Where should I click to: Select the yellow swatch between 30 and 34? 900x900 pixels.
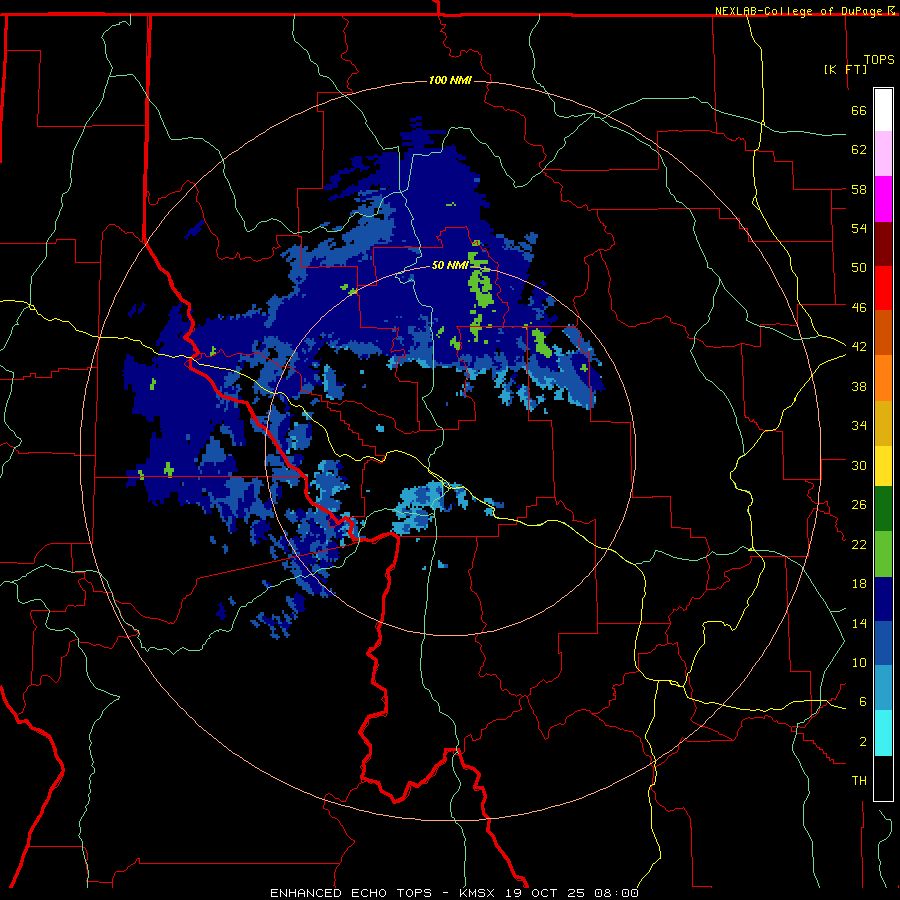pyautogui.click(x=883, y=465)
